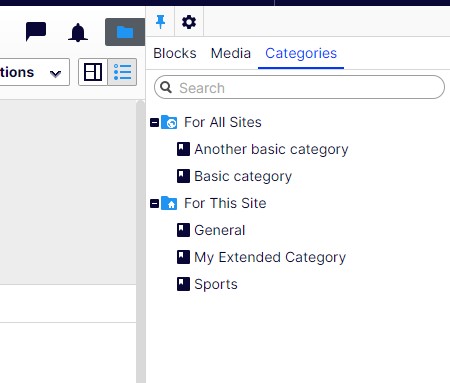The width and height of the screenshot is (450, 383).
Task: Click the category Search field
Action: click(299, 87)
